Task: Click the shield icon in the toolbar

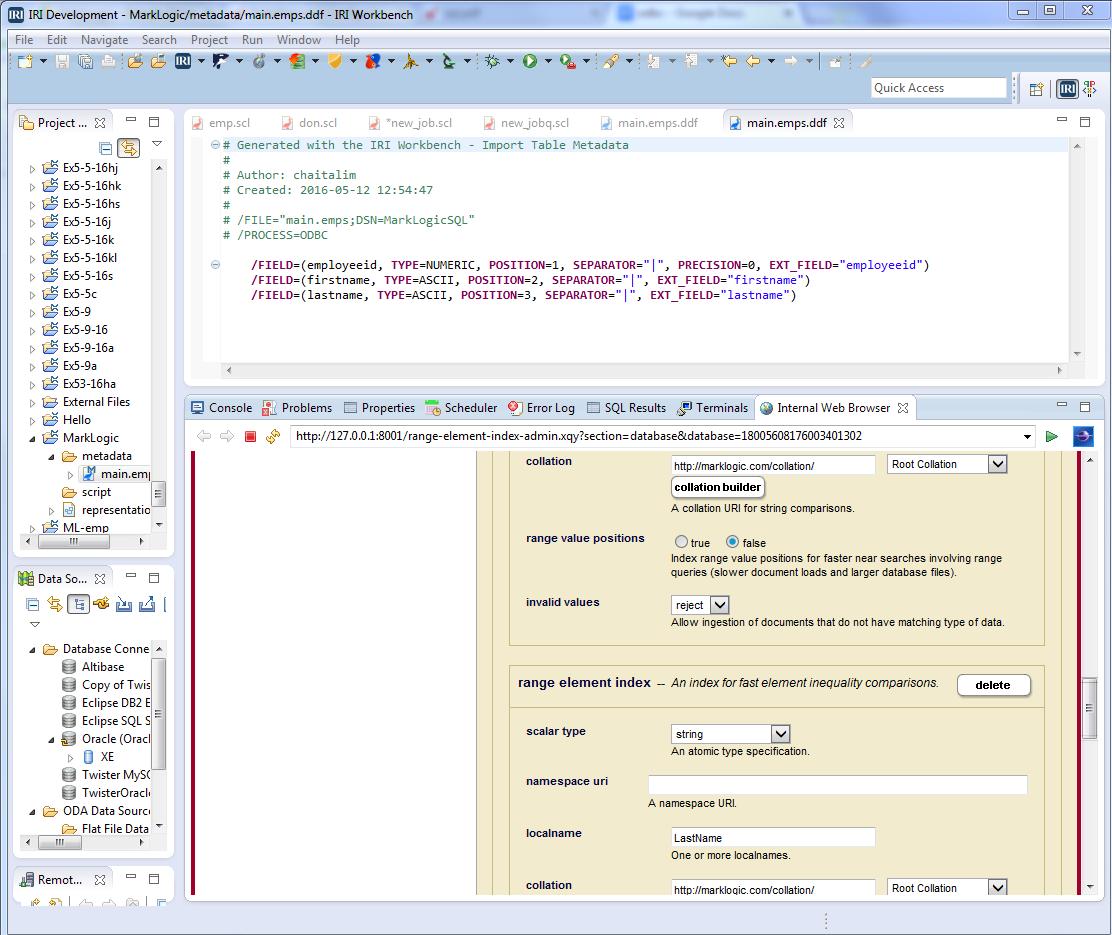Action: 335,62
